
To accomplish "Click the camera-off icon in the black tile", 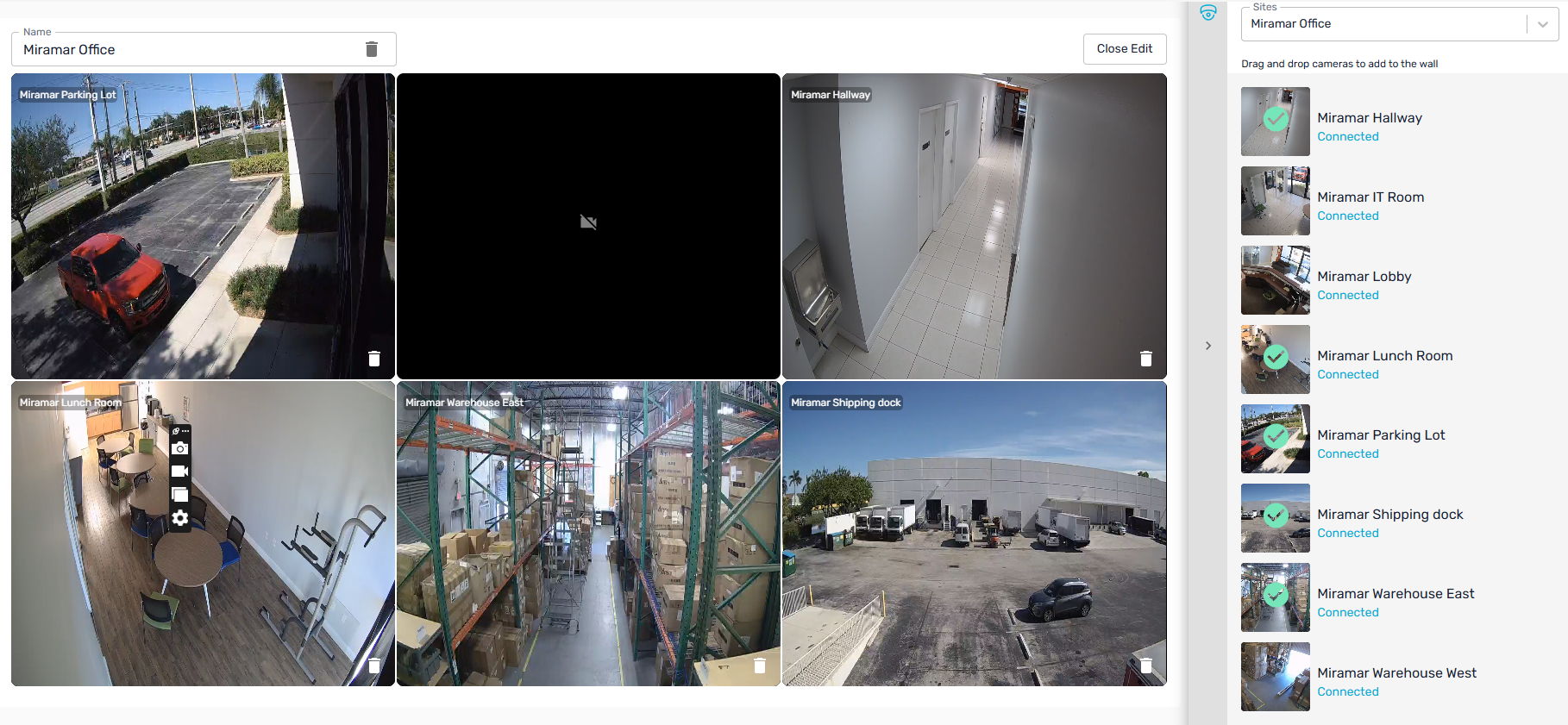I will pyautogui.click(x=589, y=222).
